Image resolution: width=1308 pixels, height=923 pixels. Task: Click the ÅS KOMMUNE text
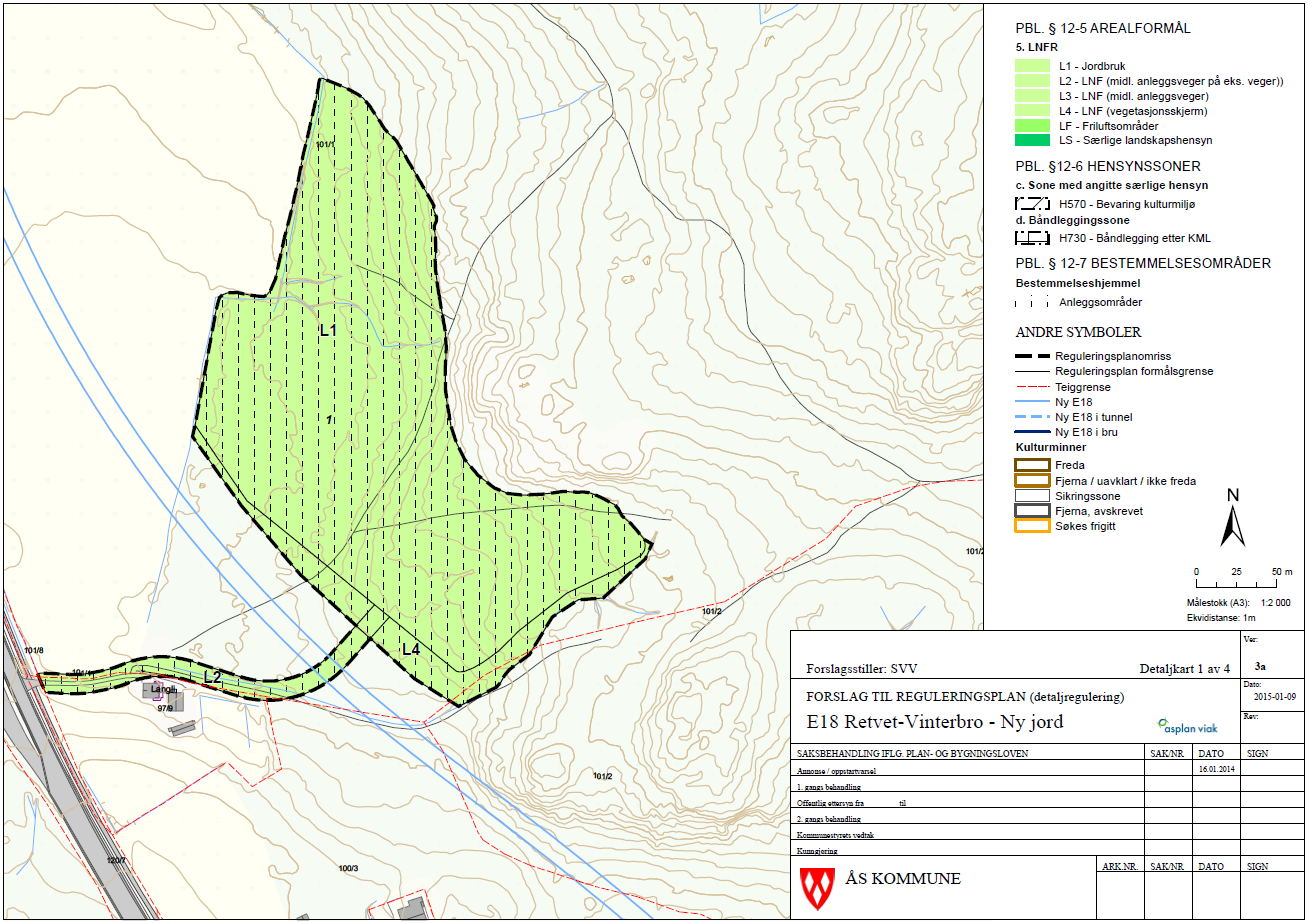pos(903,879)
